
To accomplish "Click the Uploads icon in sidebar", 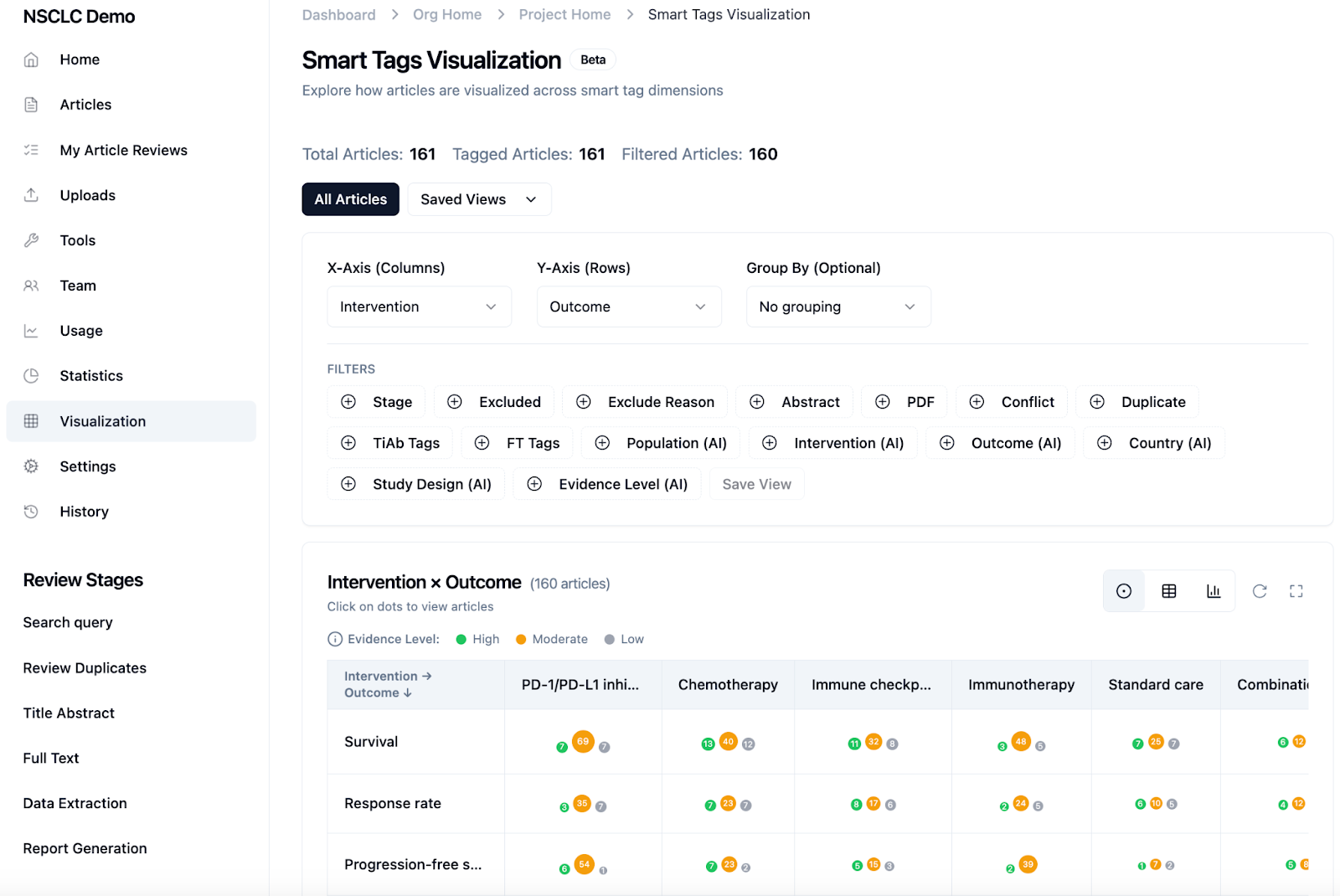I will click(x=31, y=195).
